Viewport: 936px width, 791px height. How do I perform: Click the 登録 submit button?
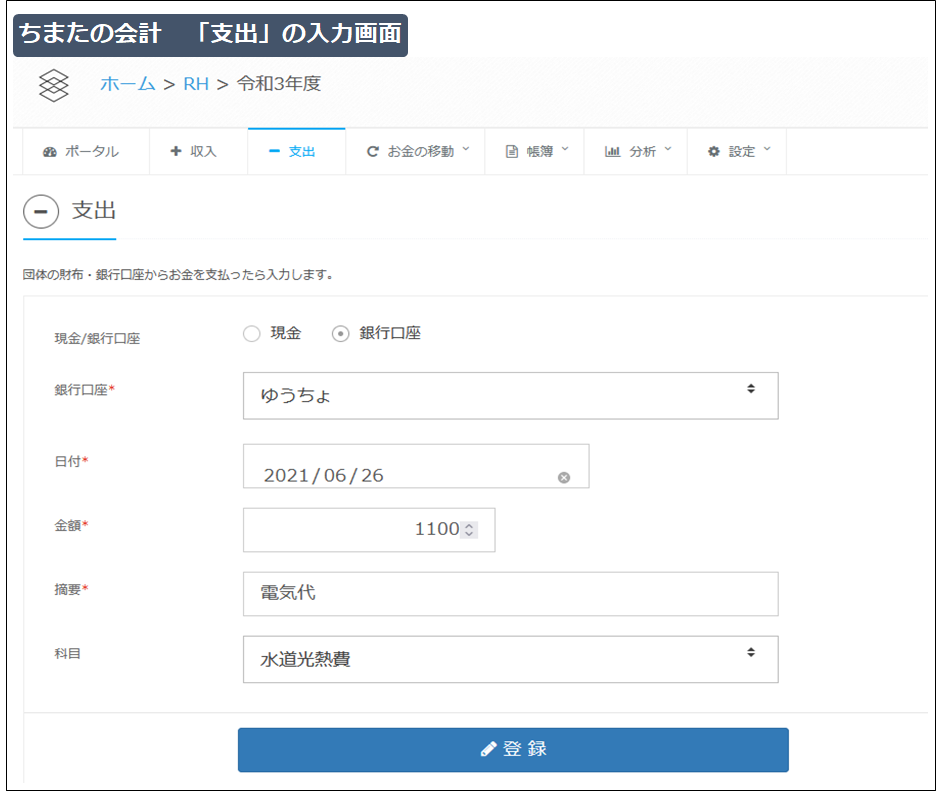point(512,748)
